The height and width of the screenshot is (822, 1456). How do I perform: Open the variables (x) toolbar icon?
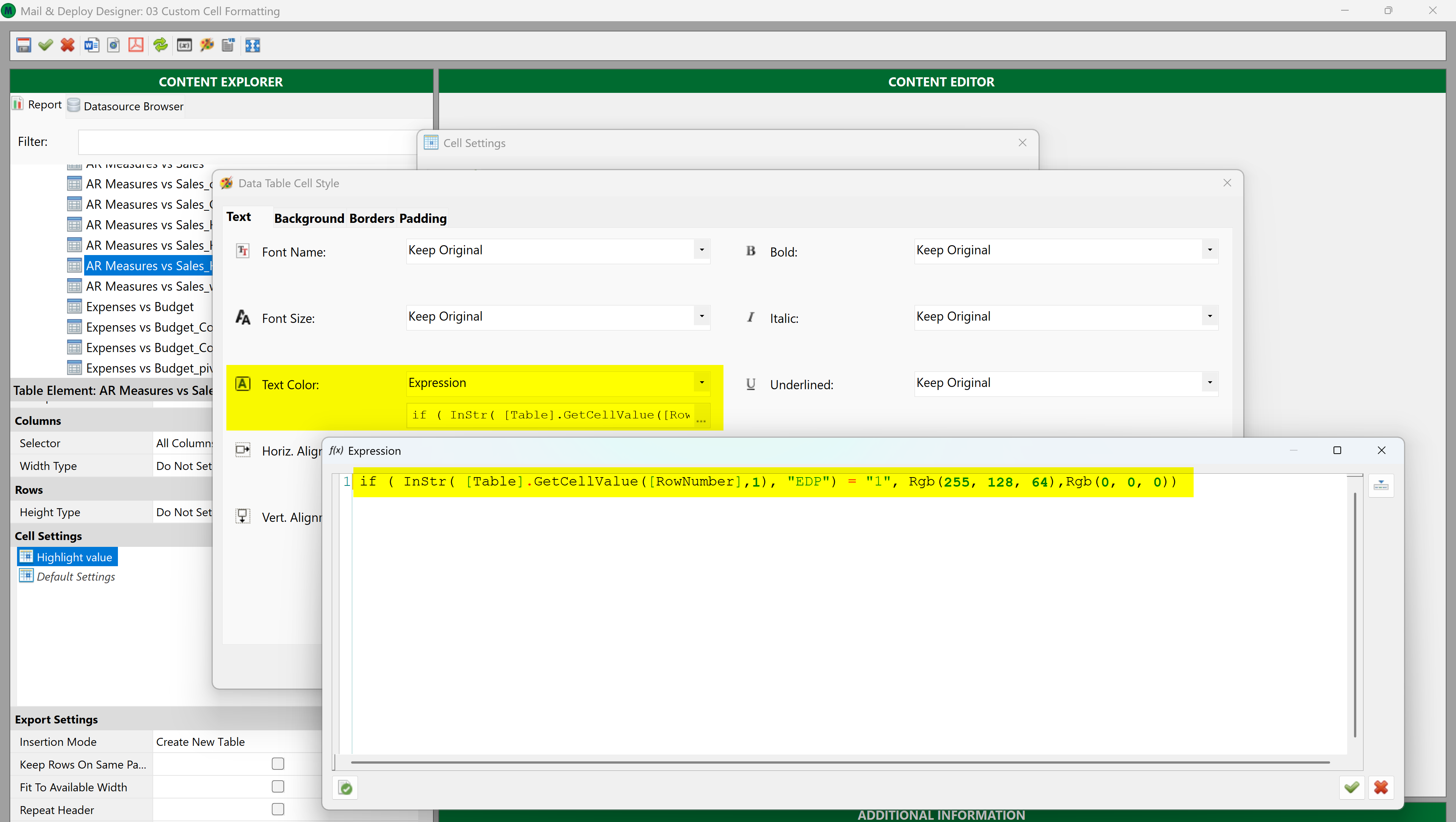pyautogui.click(x=184, y=45)
